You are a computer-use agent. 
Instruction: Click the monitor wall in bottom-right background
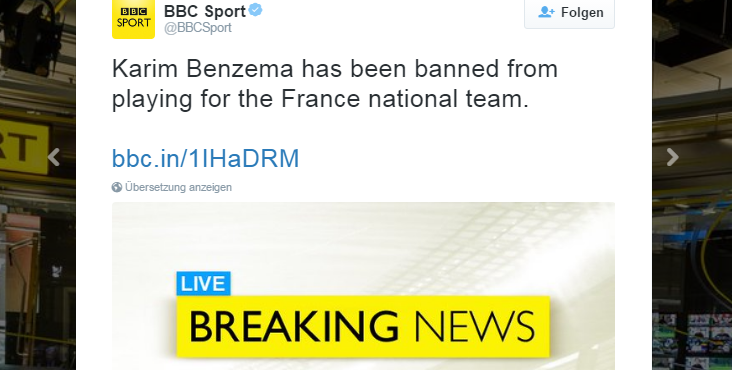point(692,340)
